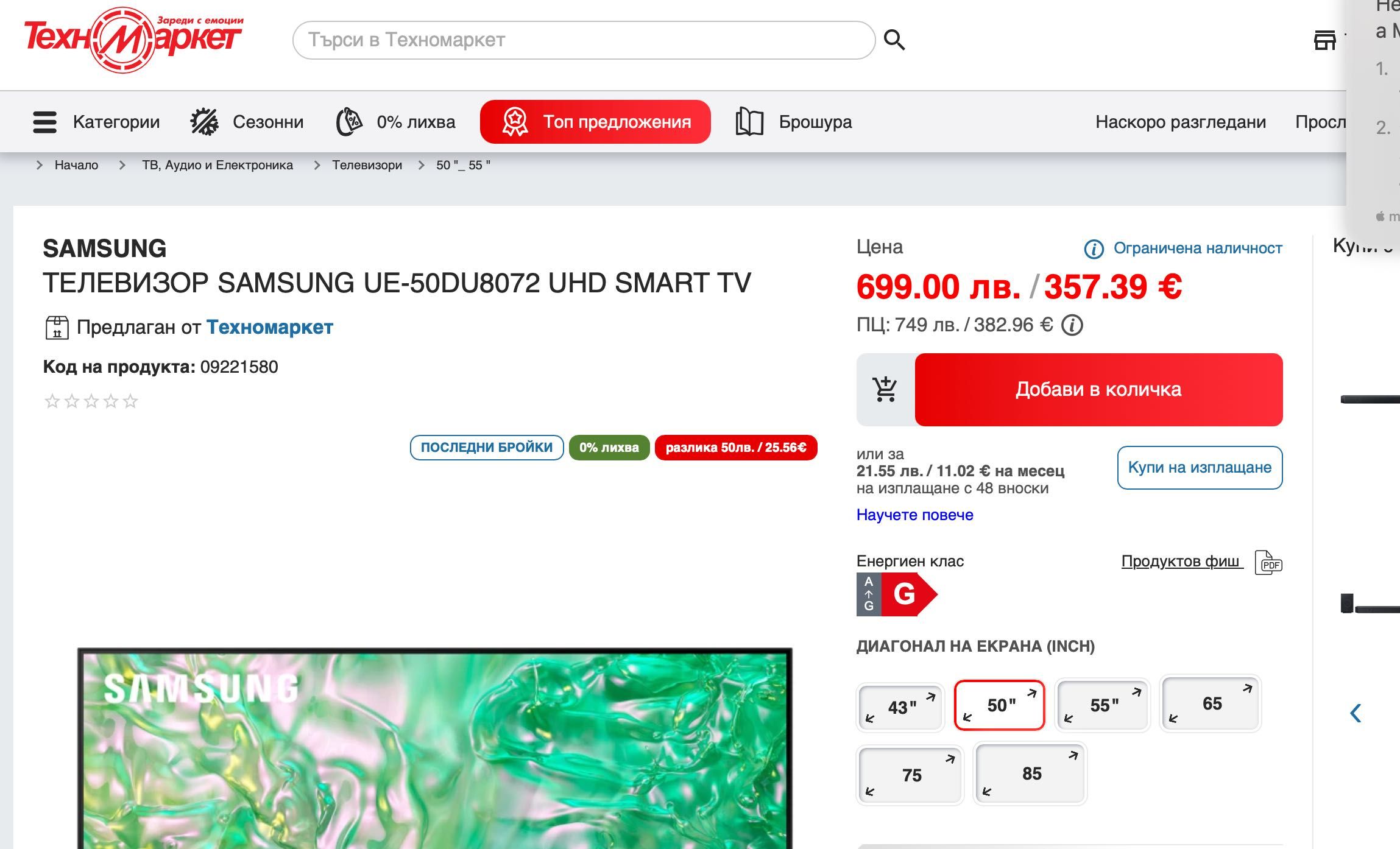Click the 0% percent tag icon
The height and width of the screenshot is (849, 1400).
[x=349, y=122]
